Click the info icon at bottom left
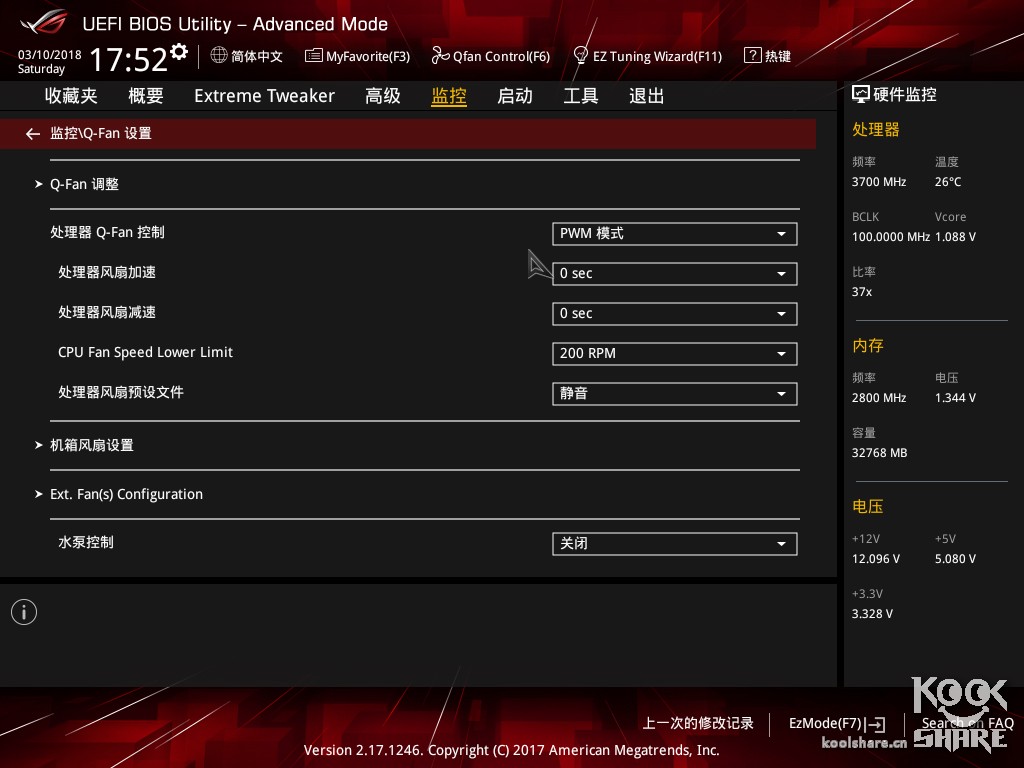 click(x=24, y=611)
